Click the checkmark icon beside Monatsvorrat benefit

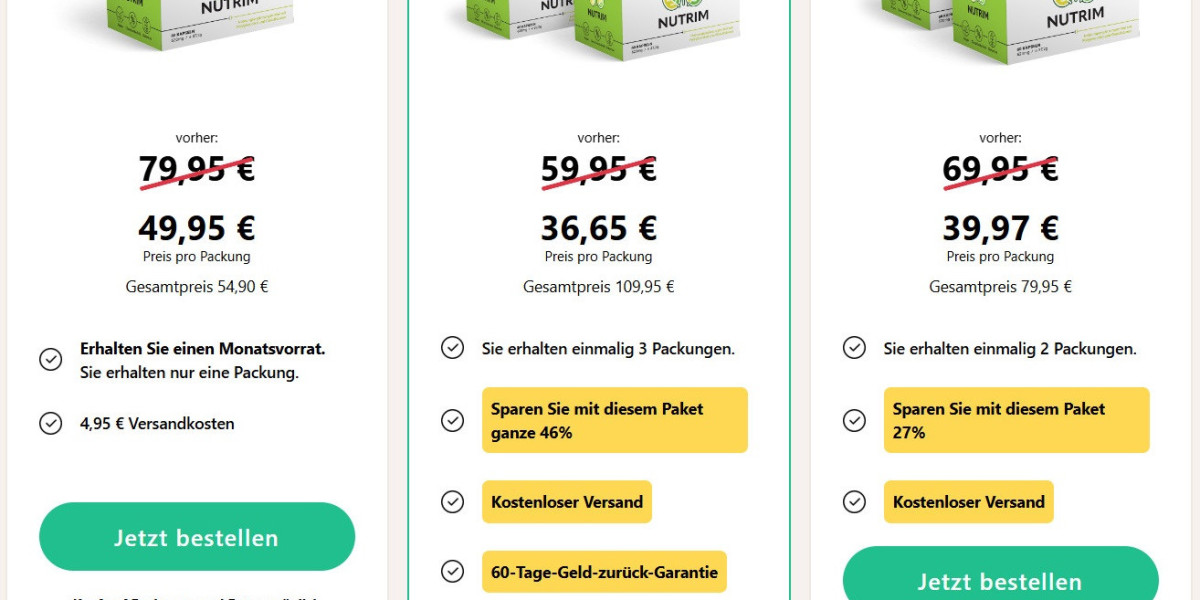click(51, 359)
